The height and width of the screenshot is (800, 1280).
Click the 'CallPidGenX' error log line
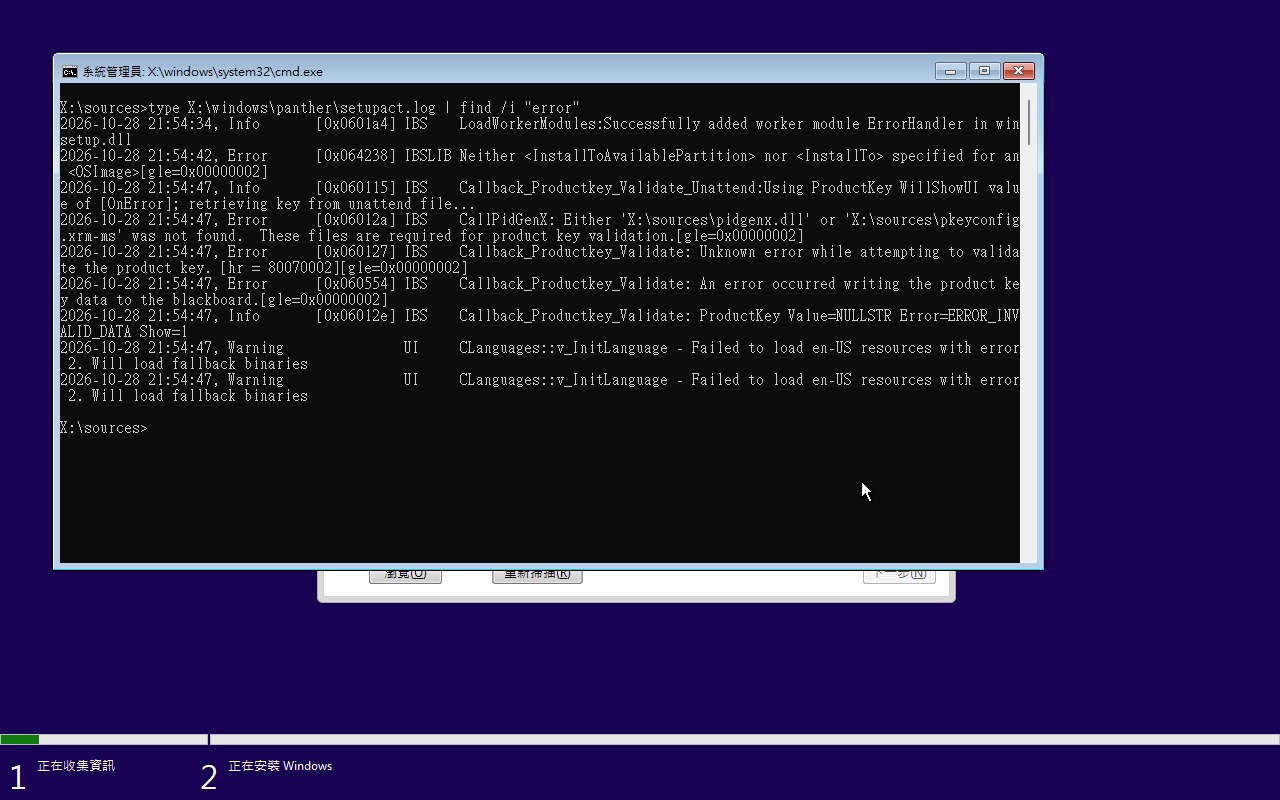coord(540,228)
